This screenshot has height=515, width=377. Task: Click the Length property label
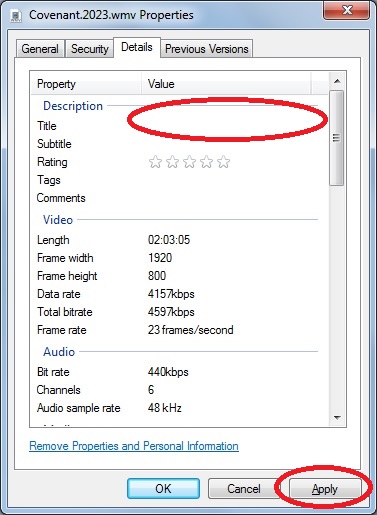click(x=53, y=240)
